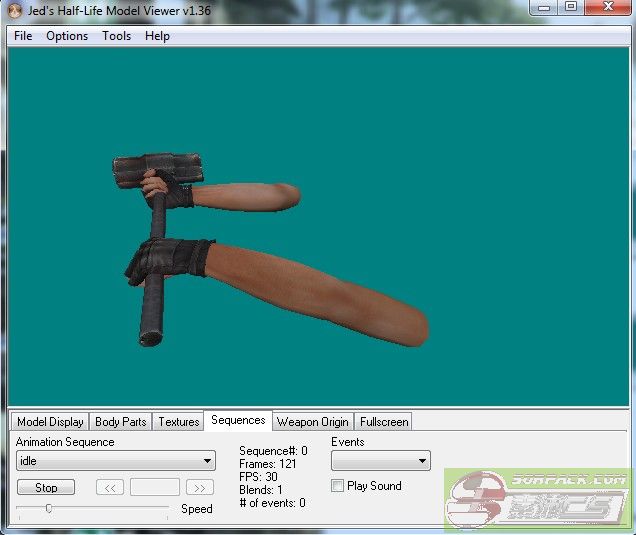Viewport: 636px width, 535px height.
Task: Click the '# of events: 0' text
Action: [x=272, y=503]
